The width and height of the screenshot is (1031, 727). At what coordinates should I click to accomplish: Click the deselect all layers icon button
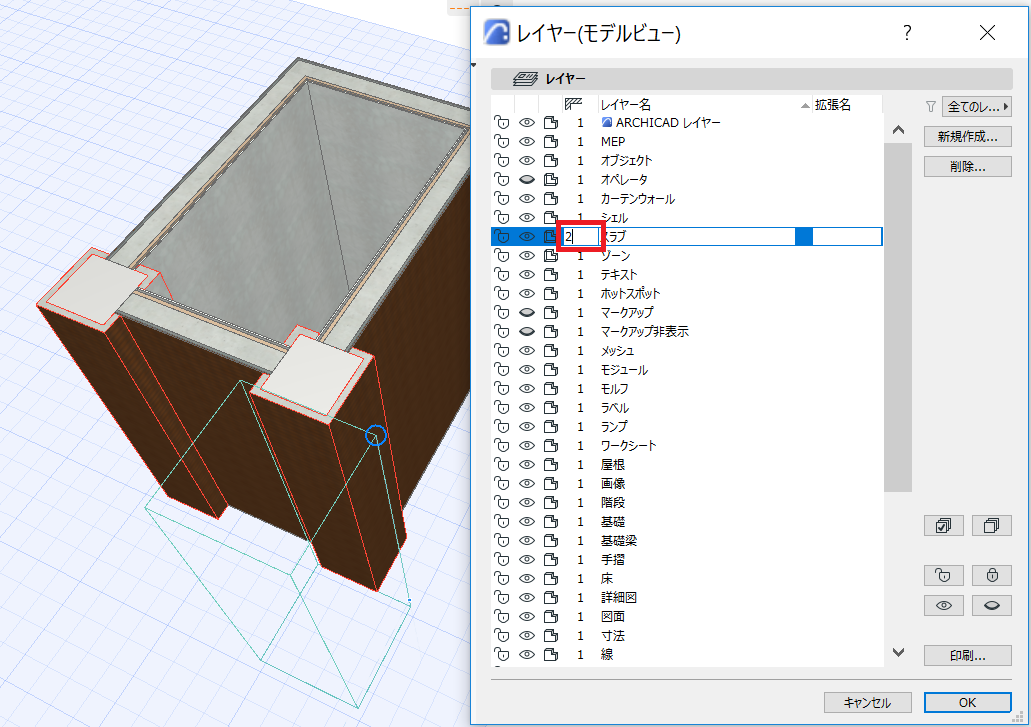click(x=992, y=526)
